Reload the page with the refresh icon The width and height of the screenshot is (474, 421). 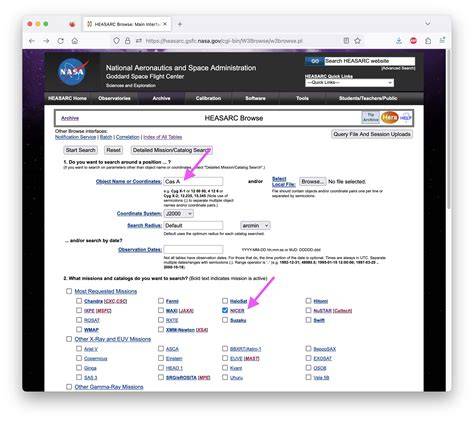[x=61, y=41]
